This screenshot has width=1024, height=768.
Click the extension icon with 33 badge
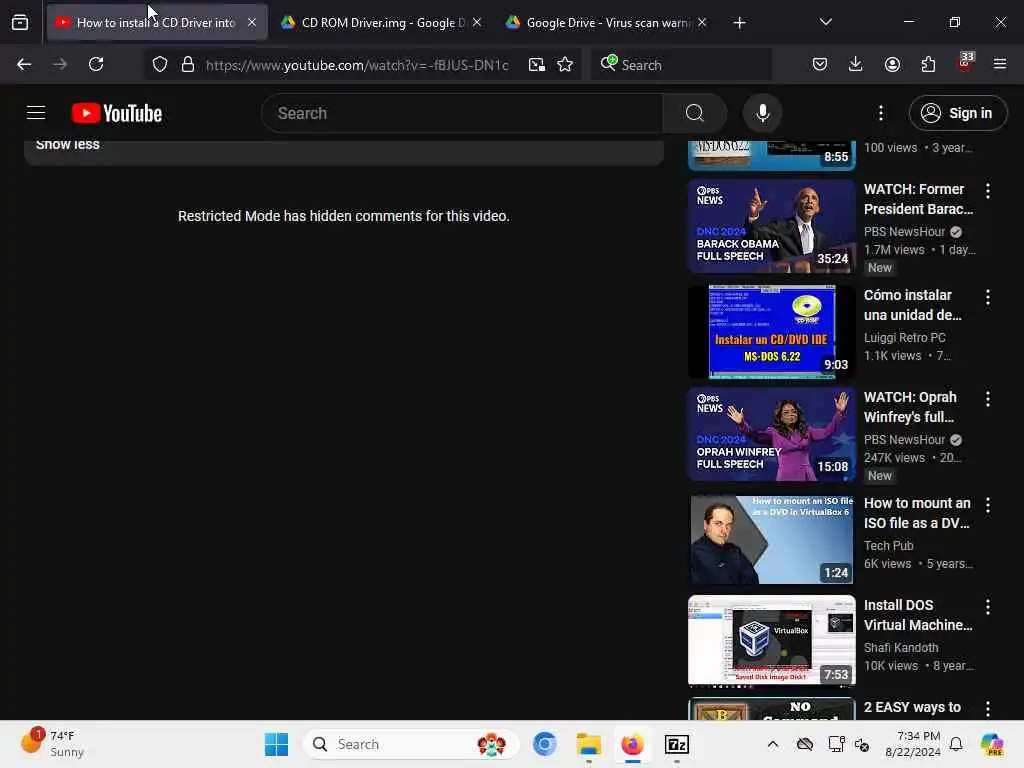click(965, 63)
